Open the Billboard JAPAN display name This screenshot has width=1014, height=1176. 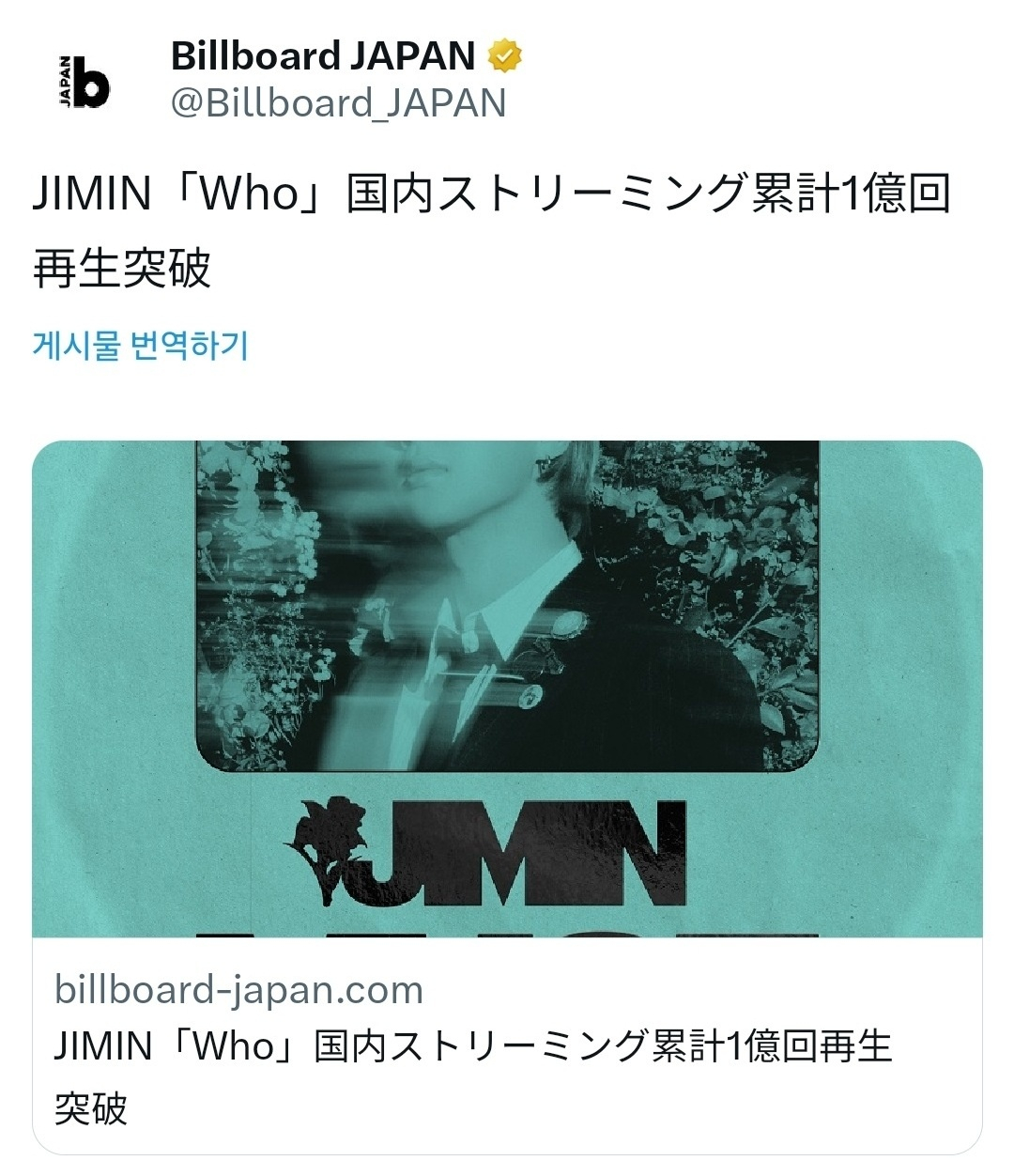coord(323,56)
